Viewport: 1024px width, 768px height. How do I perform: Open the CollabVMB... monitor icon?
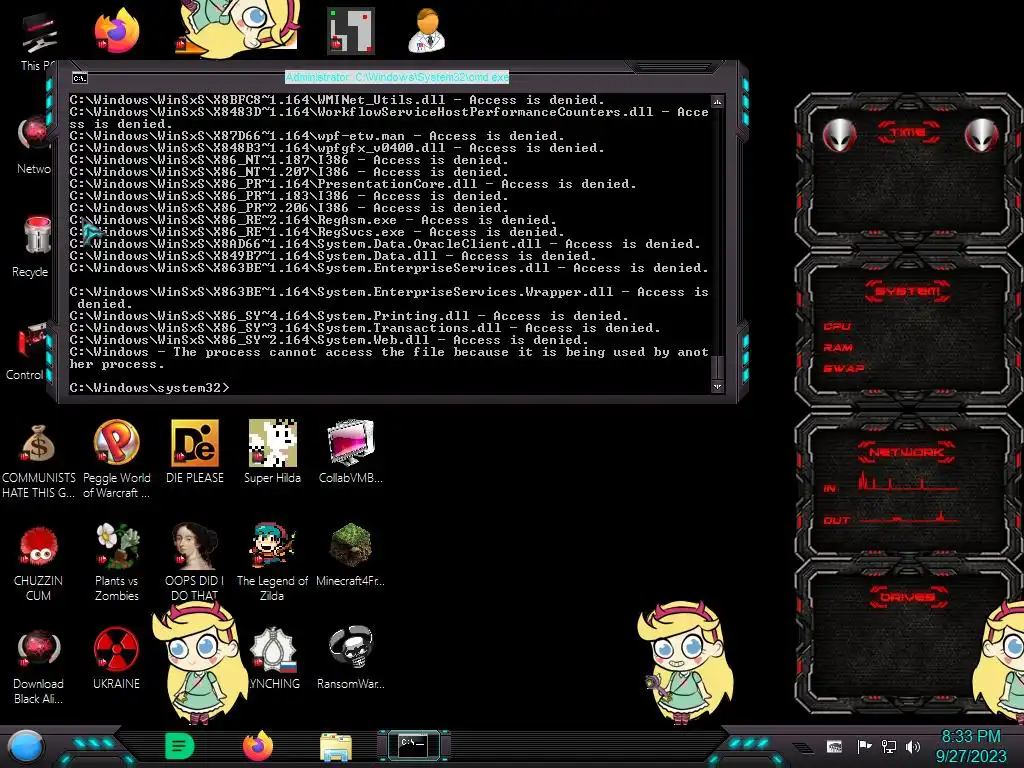pos(351,452)
